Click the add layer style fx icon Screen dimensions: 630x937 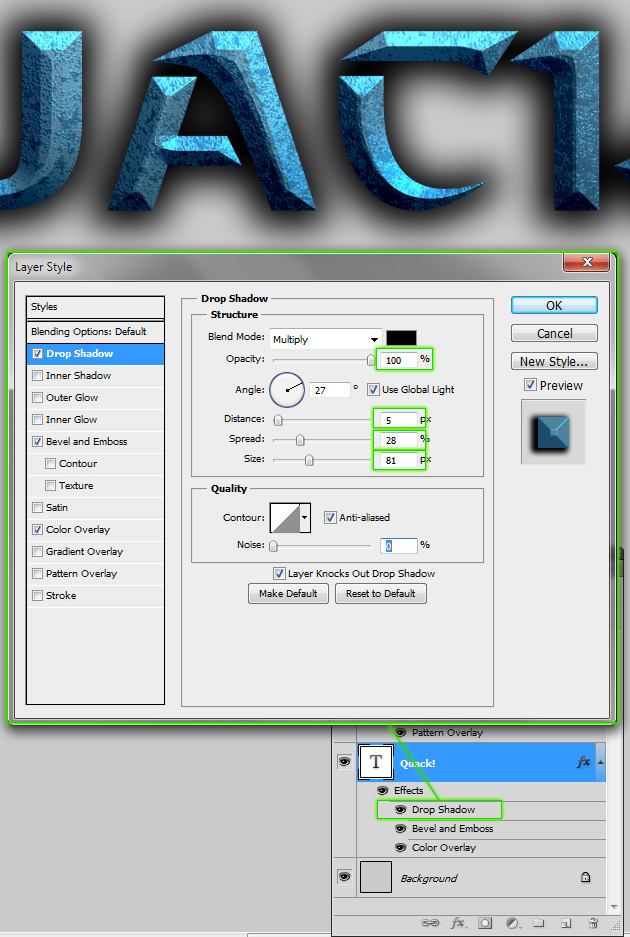point(458,923)
